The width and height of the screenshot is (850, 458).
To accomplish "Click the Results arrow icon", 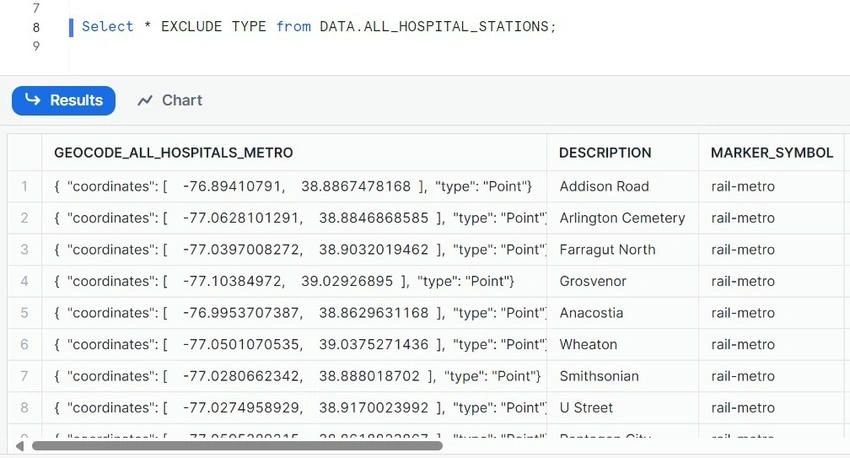I will (x=33, y=100).
